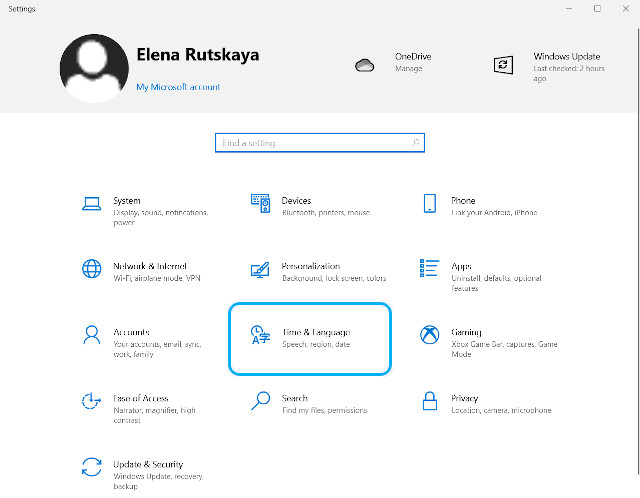Screen dimensions: 640x498
Task: Open the Apps list icon
Action: pos(430,268)
